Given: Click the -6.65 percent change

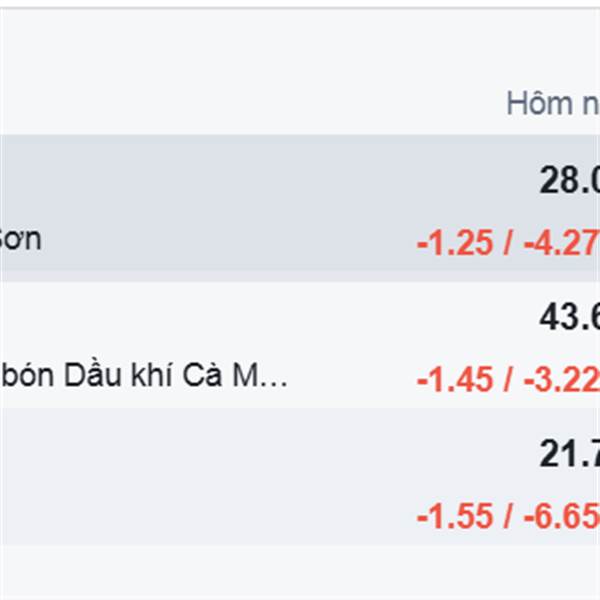Looking at the screenshot, I should (x=561, y=516).
